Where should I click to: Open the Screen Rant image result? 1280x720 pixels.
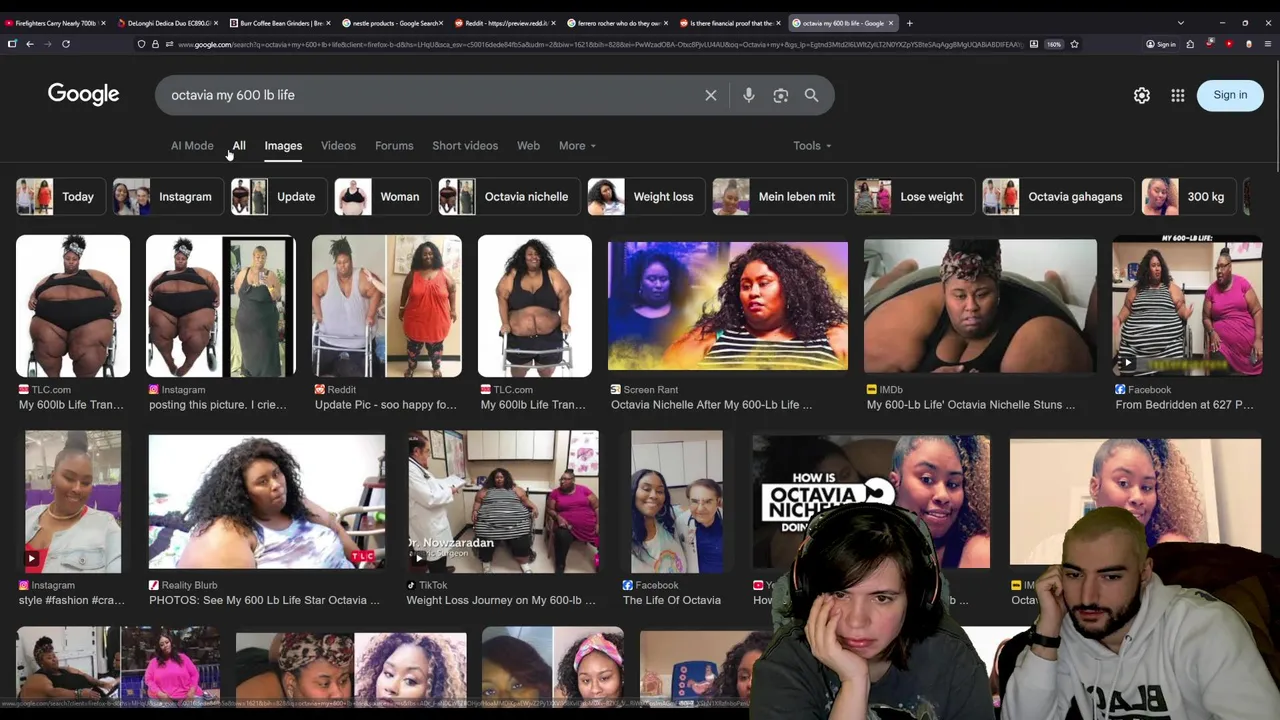pos(728,305)
